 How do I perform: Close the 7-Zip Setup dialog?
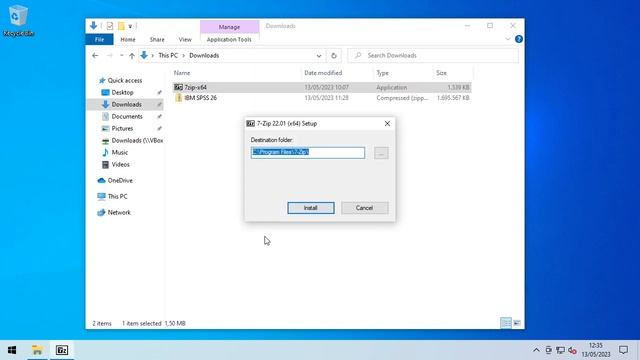tap(387, 123)
